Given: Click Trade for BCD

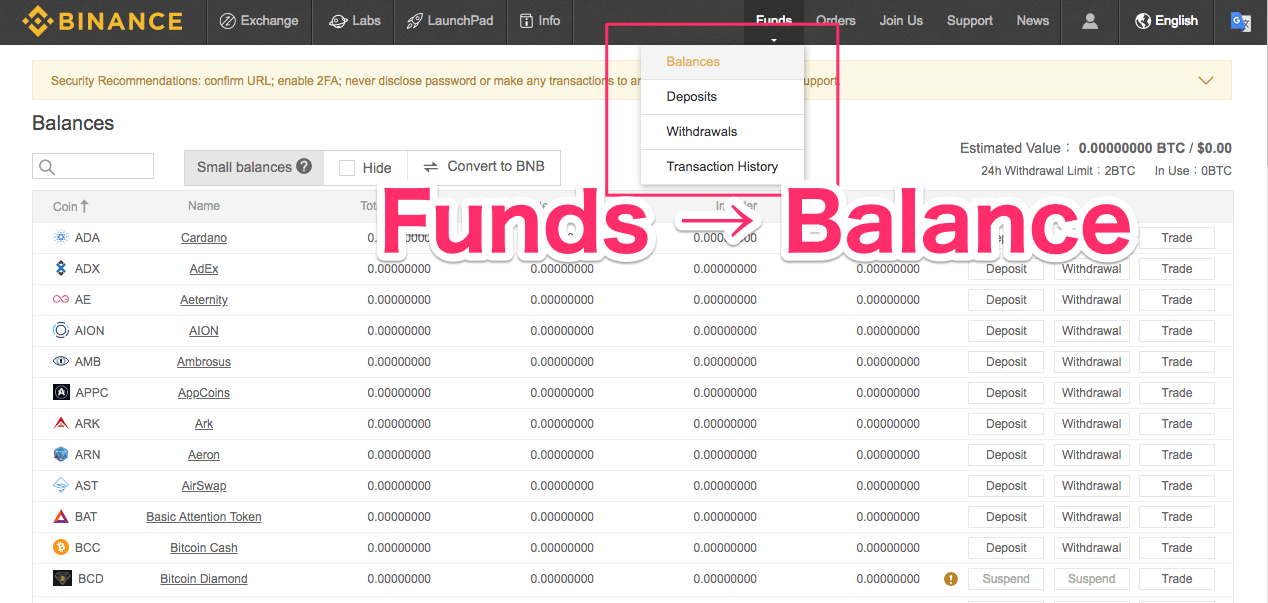Looking at the screenshot, I should point(1177,579).
